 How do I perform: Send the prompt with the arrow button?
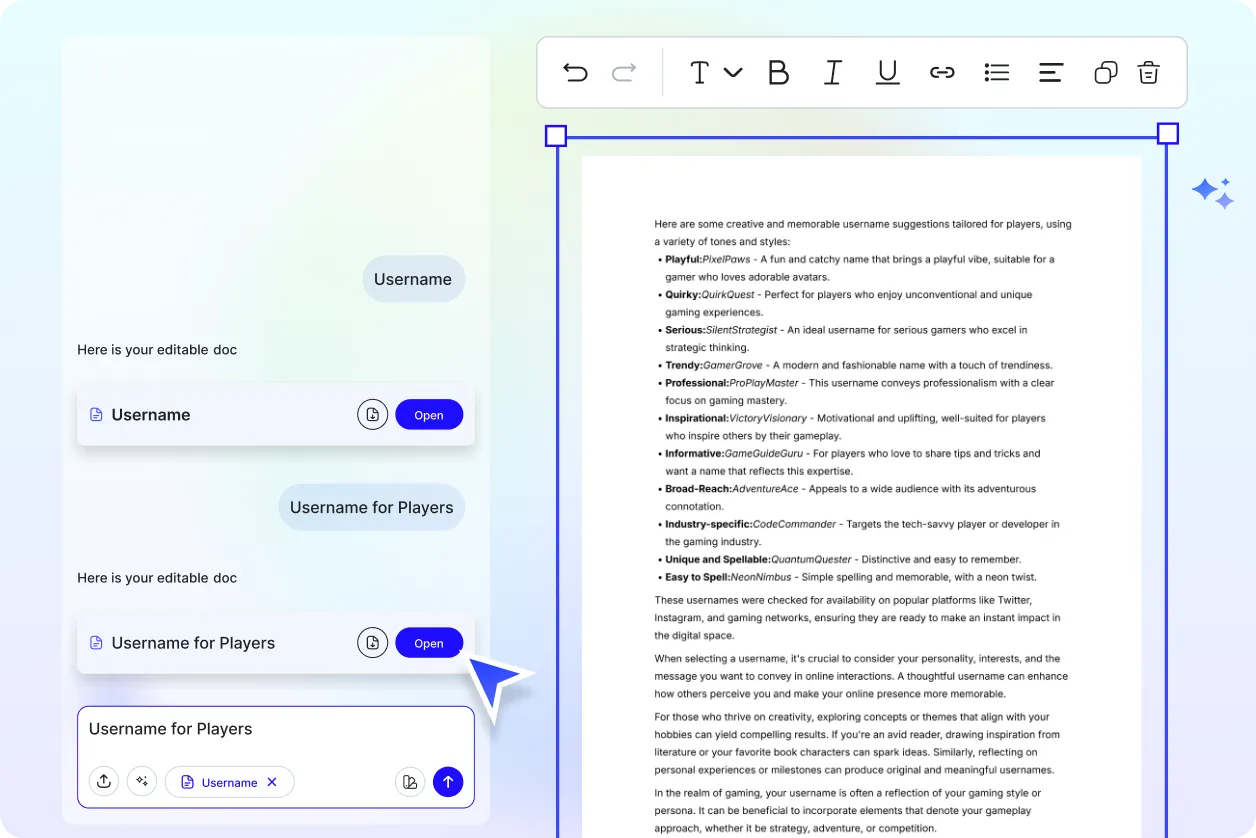coord(448,782)
